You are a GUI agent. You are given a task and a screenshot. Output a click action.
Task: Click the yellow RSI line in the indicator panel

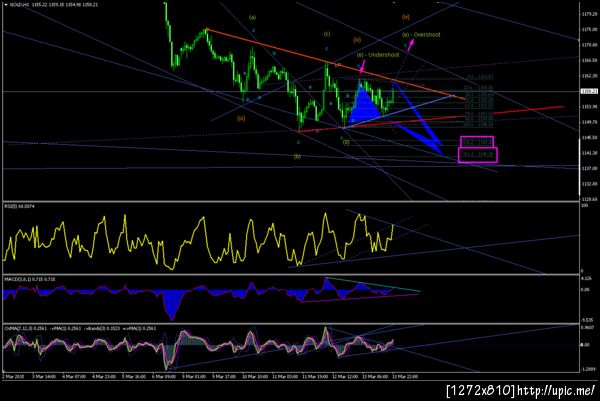tap(197, 241)
